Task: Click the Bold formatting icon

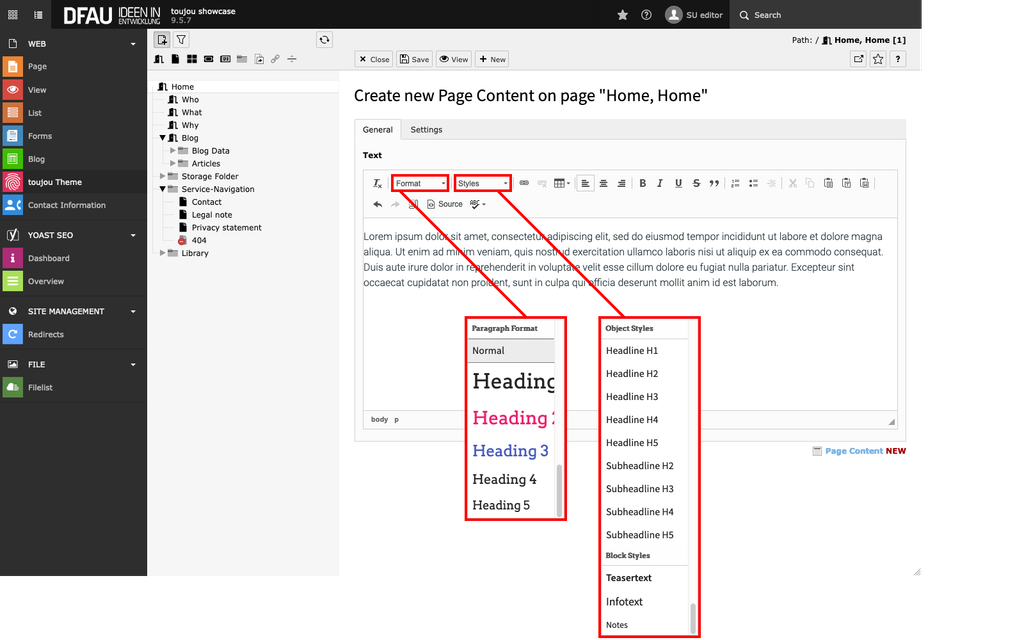Action: point(643,183)
